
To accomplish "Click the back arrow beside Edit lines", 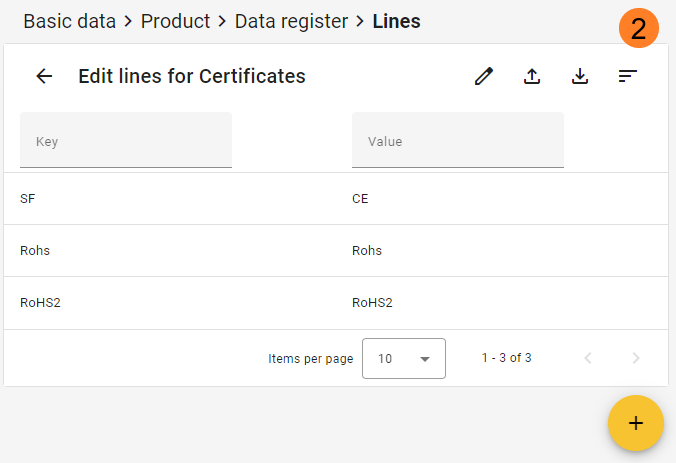I will click(x=44, y=76).
